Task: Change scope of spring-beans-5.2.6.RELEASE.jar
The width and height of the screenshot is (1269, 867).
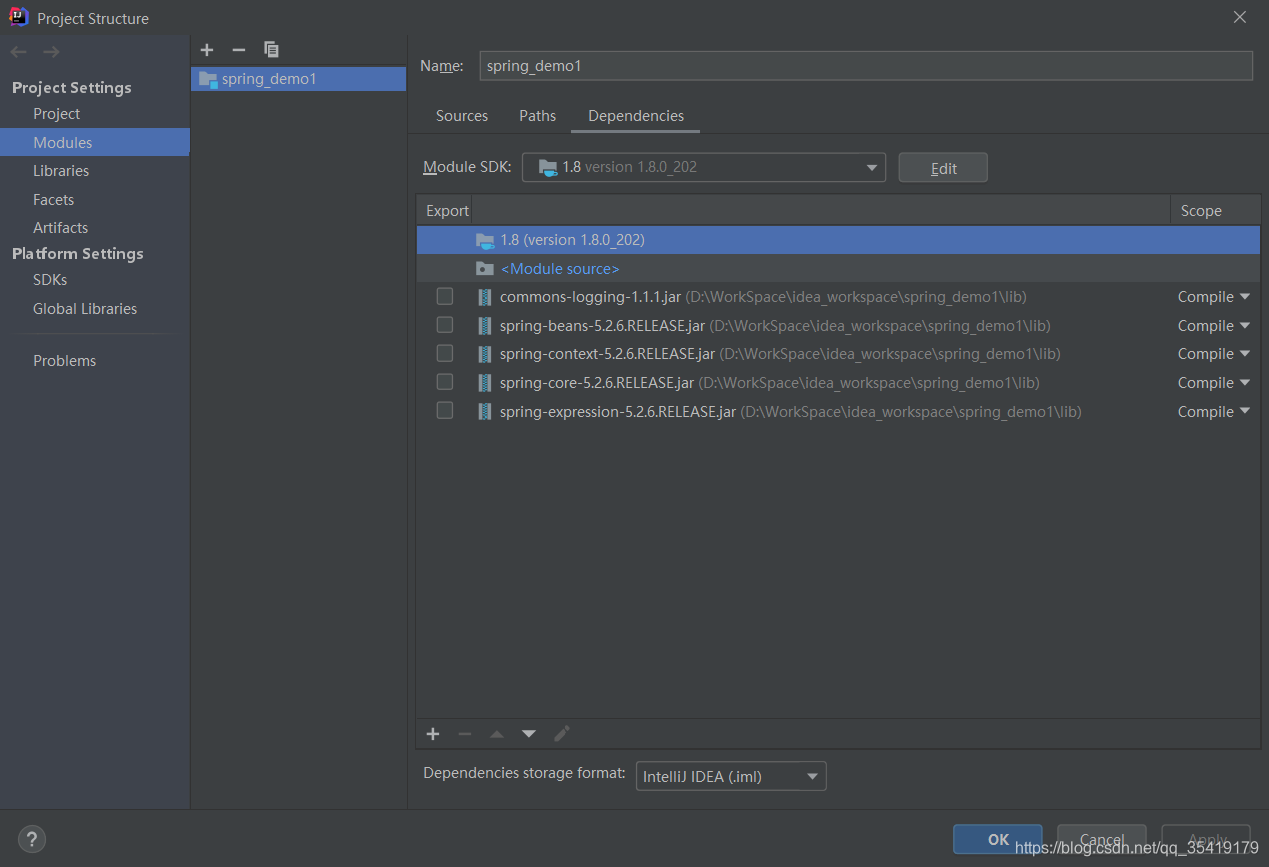Action: (1214, 326)
